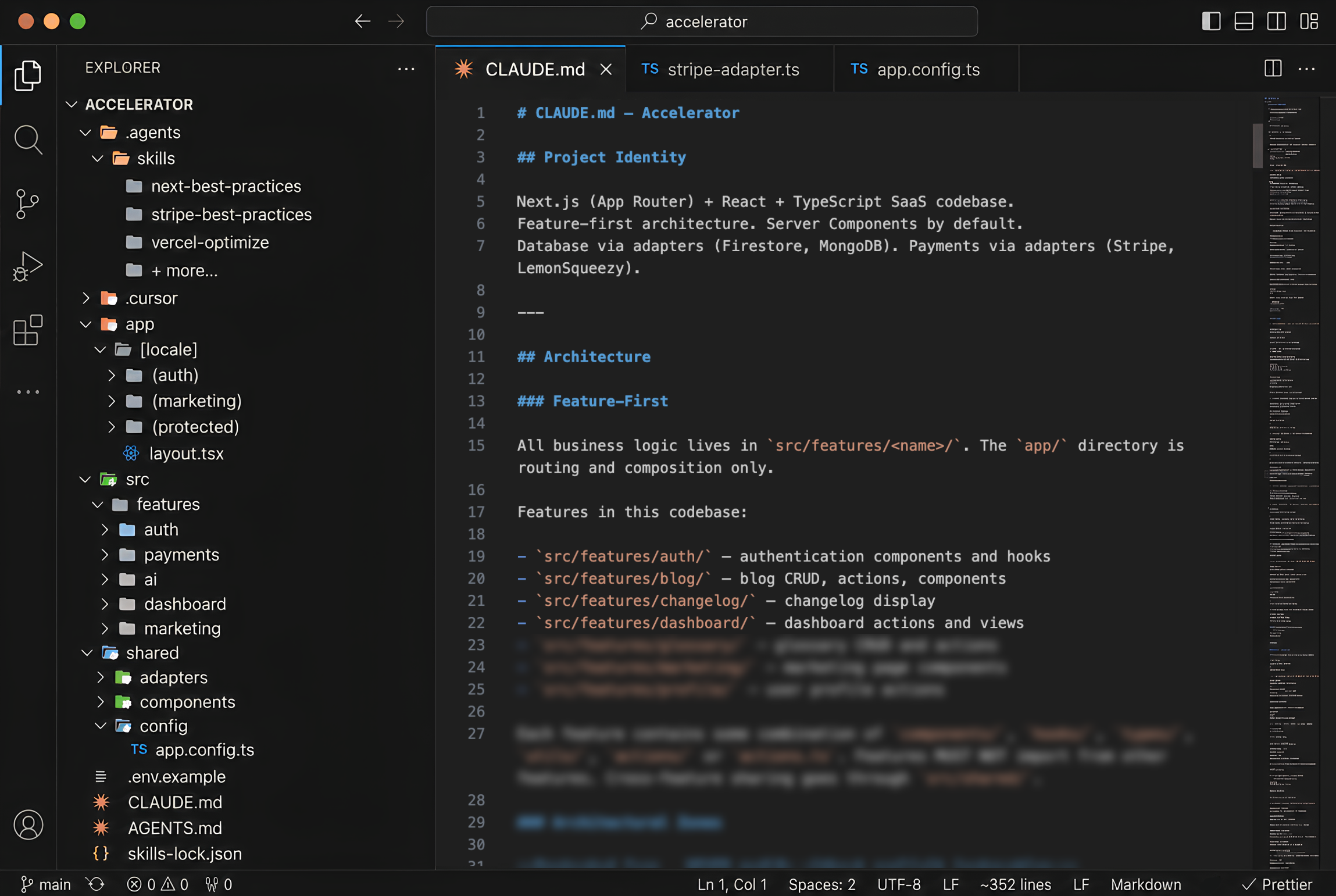Open the Search view in activity bar
The image size is (1336, 896).
coord(27,140)
